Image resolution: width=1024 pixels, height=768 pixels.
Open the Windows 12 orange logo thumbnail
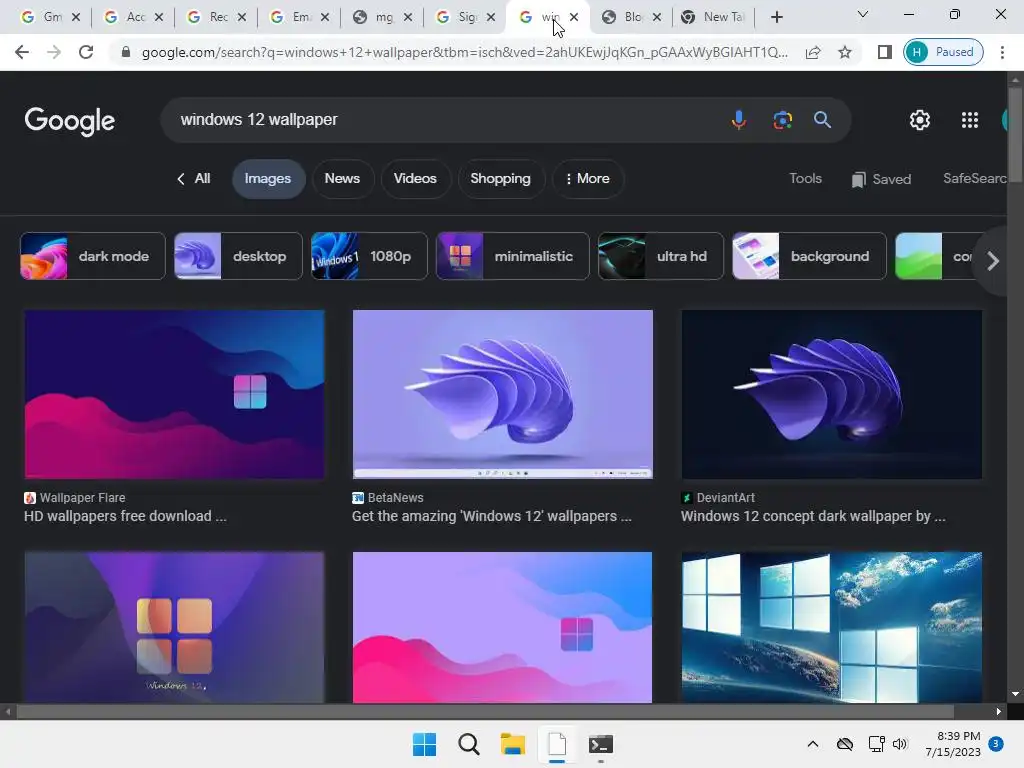coord(174,628)
